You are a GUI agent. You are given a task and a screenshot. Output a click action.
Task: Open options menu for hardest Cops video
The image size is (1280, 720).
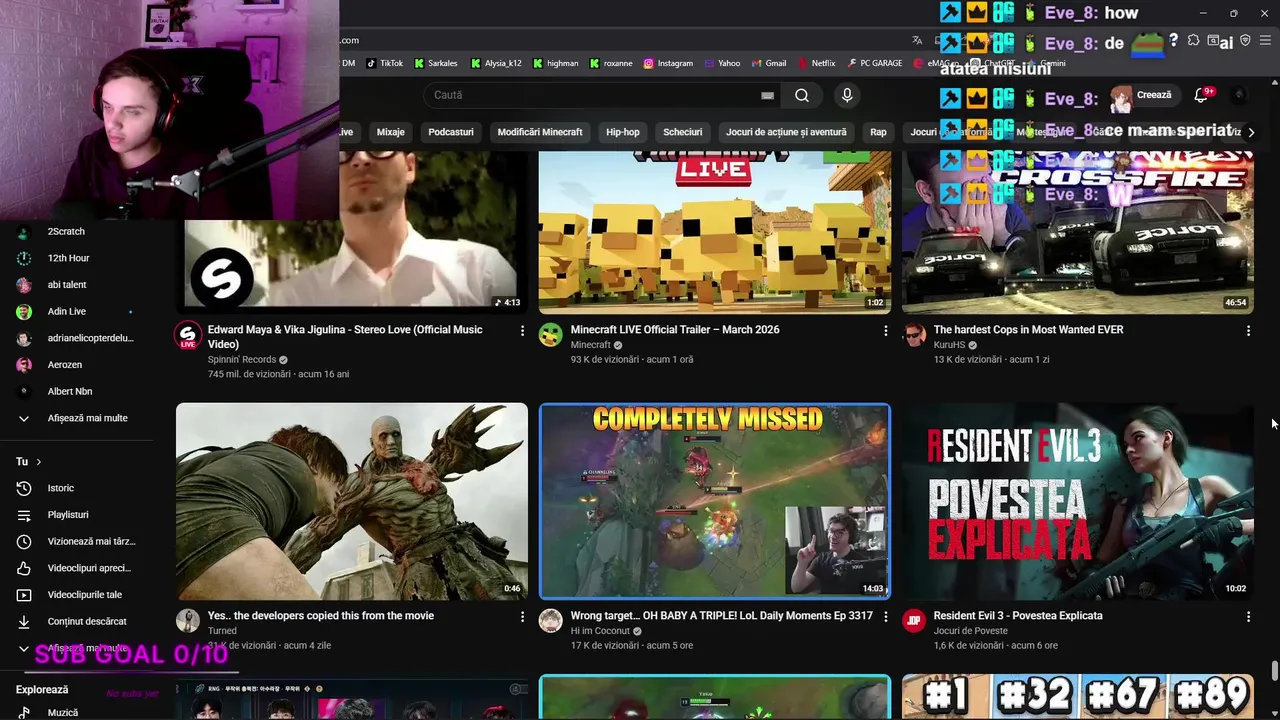coord(1248,330)
